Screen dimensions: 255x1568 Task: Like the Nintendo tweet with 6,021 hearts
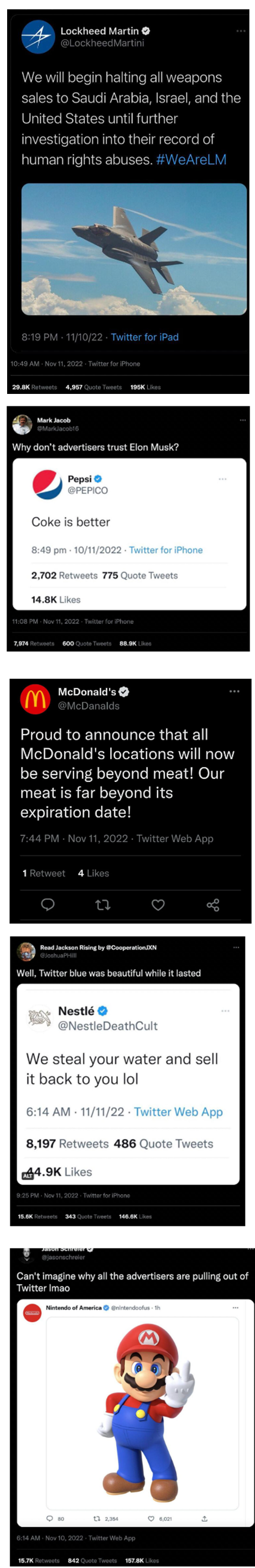pos(151,1518)
